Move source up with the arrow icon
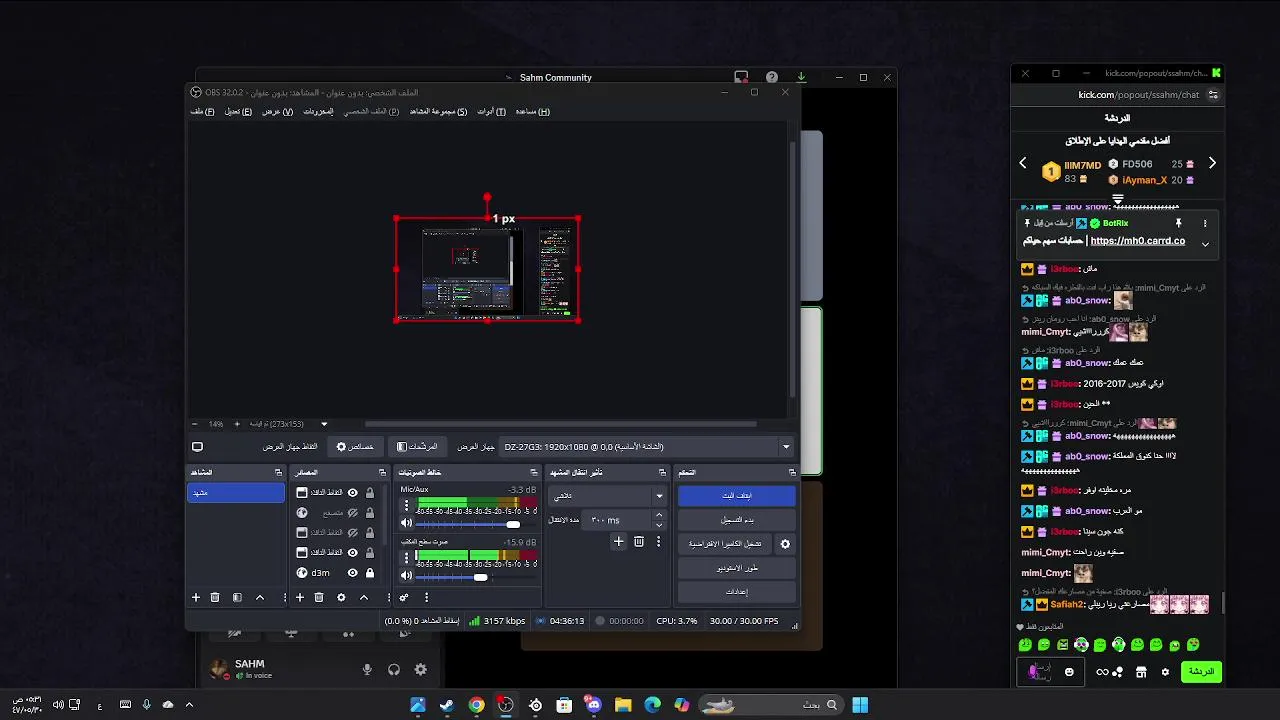The image size is (1280, 720). click(364, 597)
